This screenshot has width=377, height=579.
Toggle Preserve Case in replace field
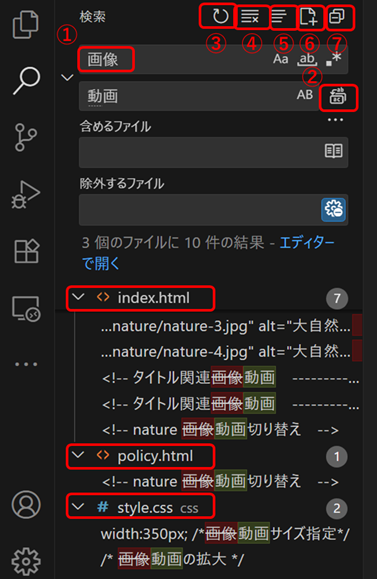tap(305, 95)
